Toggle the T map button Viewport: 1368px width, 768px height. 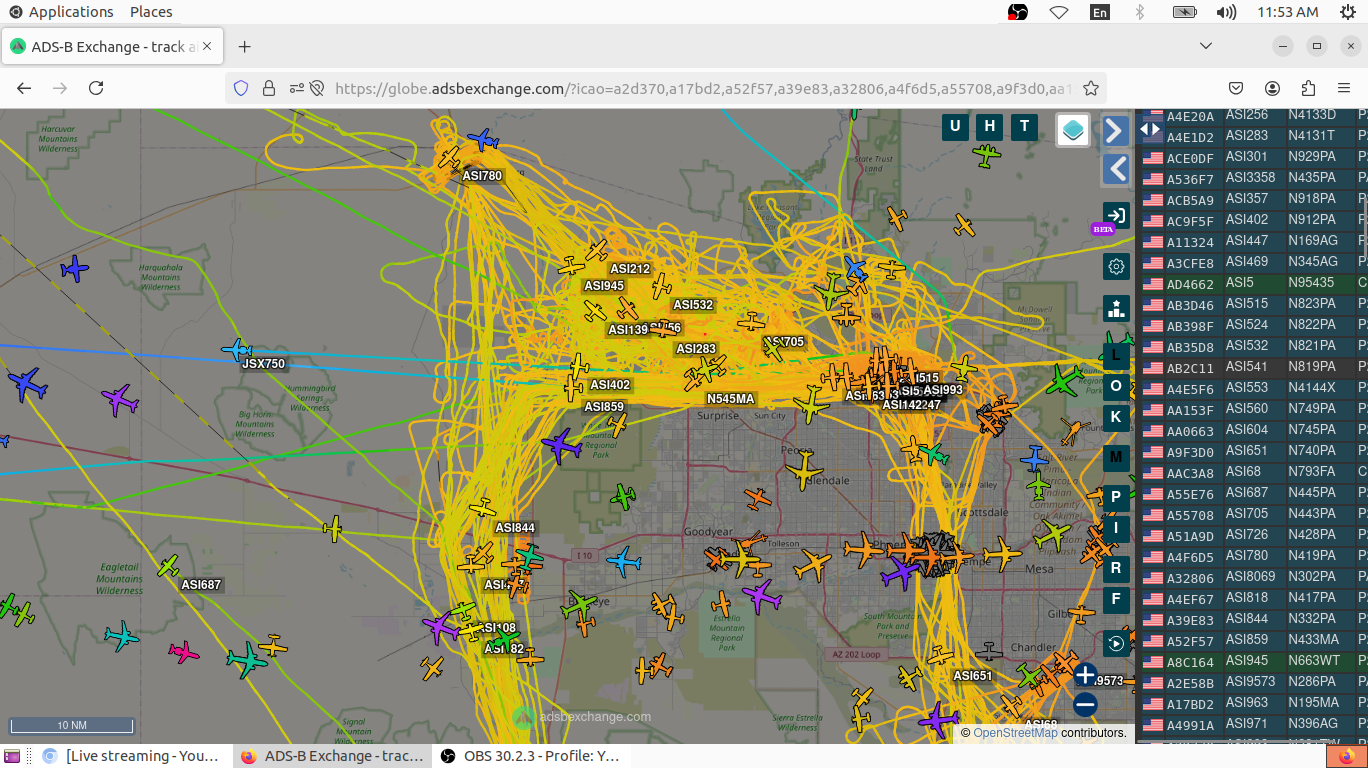pyautogui.click(x=1024, y=126)
